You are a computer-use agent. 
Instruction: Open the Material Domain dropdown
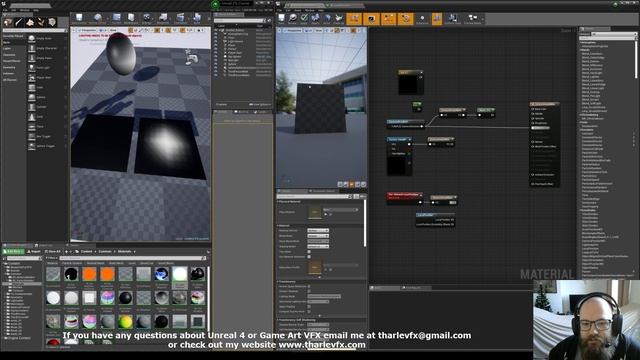(x=318, y=231)
